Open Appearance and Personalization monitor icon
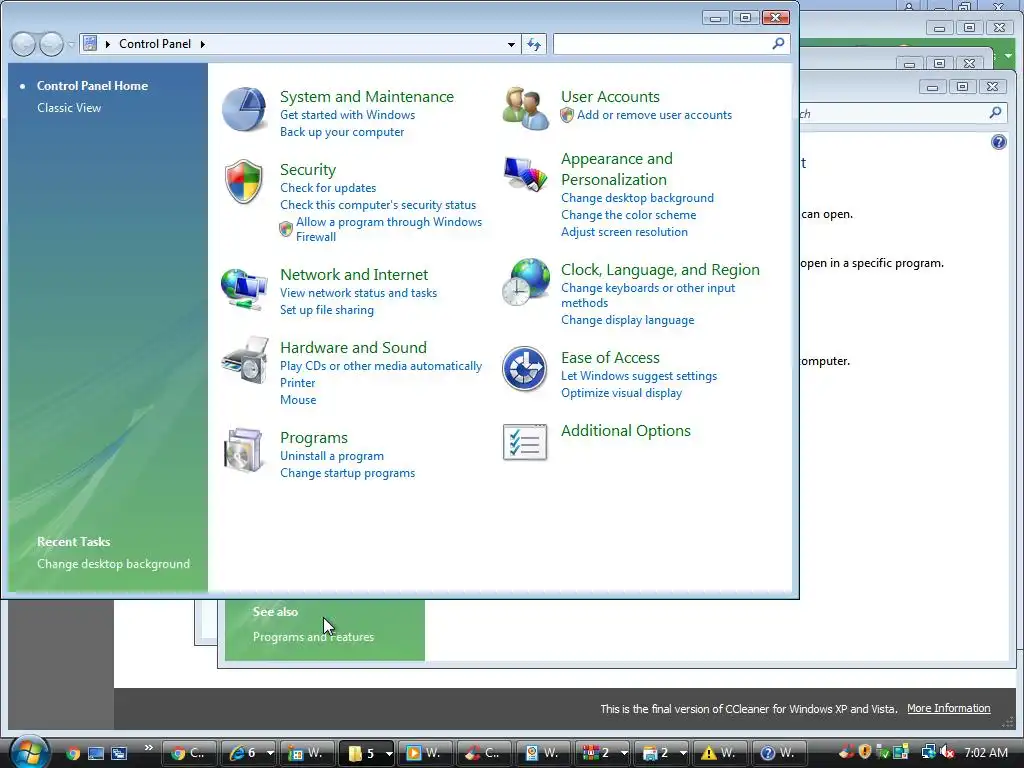The height and width of the screenshot is (768, 1024). point(525,174)
